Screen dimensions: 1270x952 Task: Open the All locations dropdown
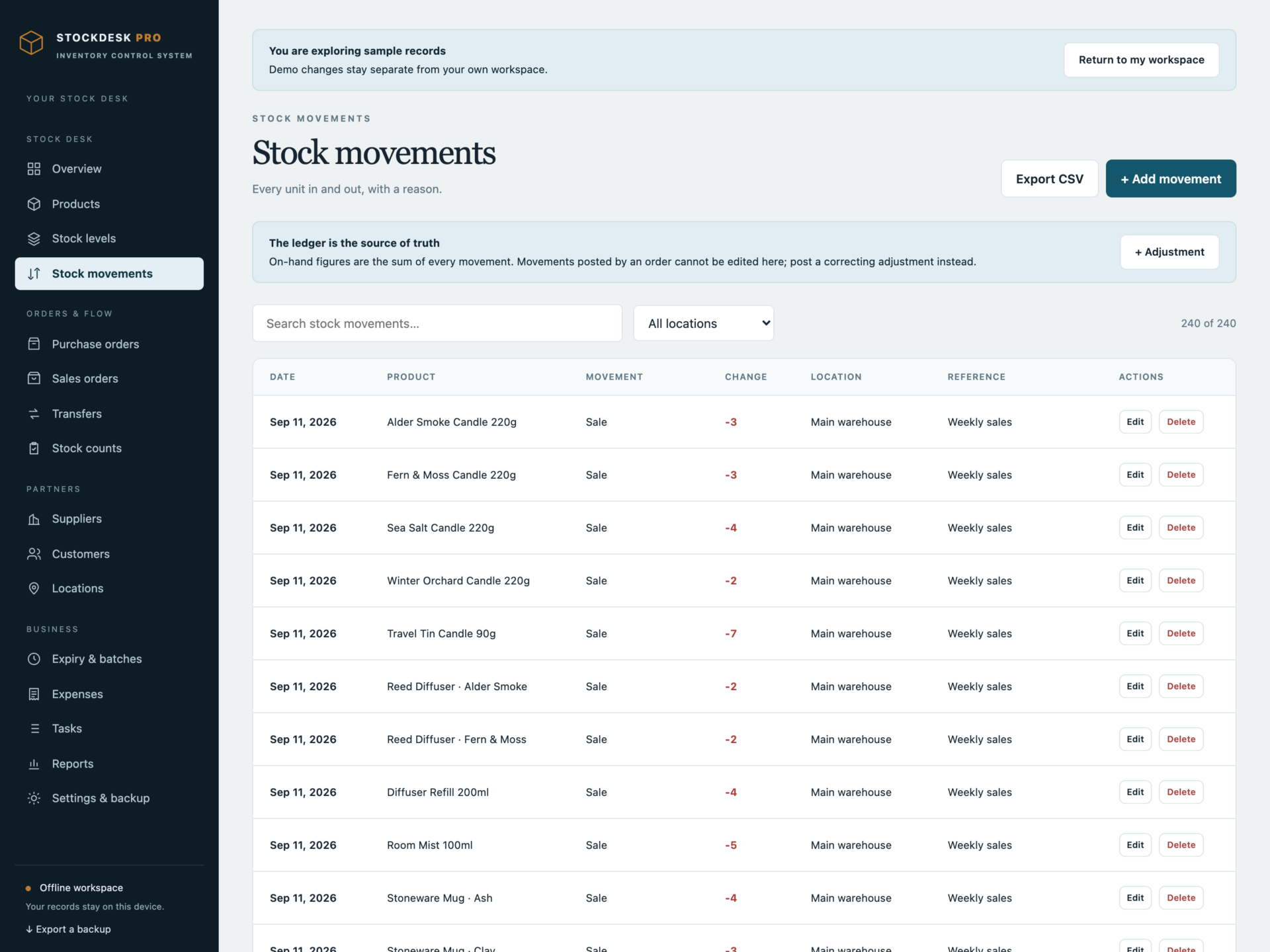704,323
